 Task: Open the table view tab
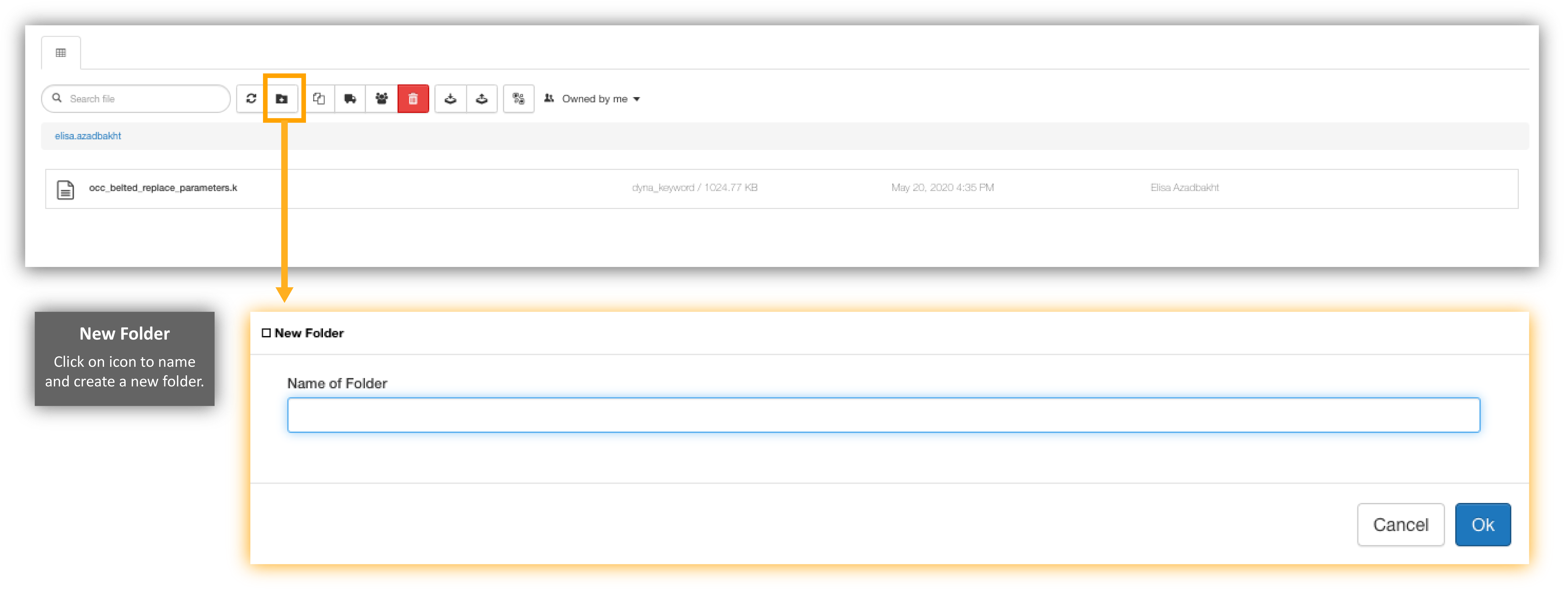[61, 53]
